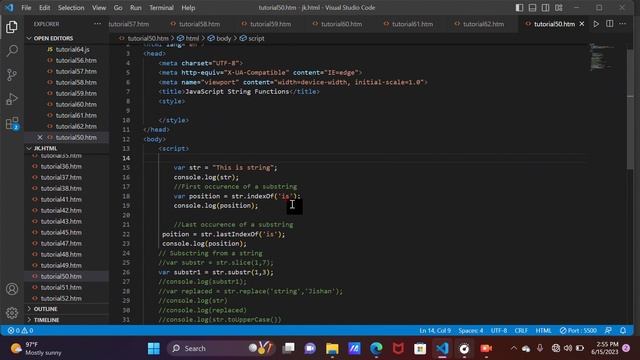Open the Terminal menu
640x360 pixels.
pos(161,8)
